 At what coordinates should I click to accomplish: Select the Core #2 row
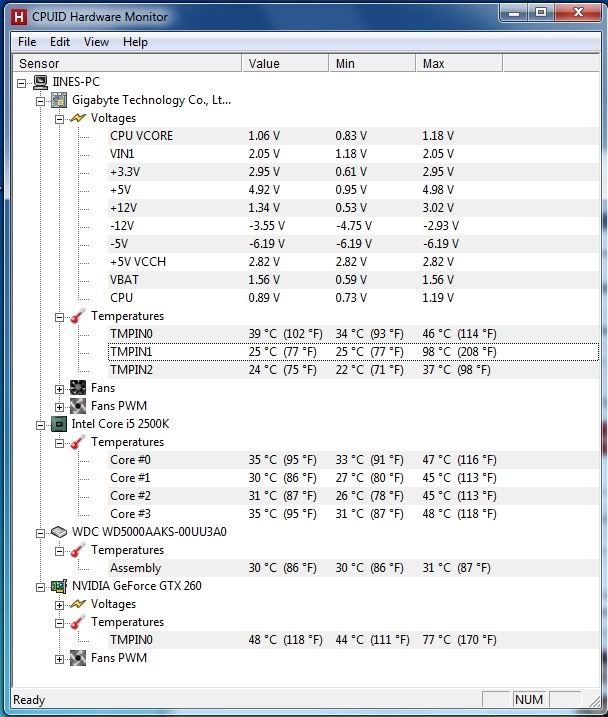point(354,496)
